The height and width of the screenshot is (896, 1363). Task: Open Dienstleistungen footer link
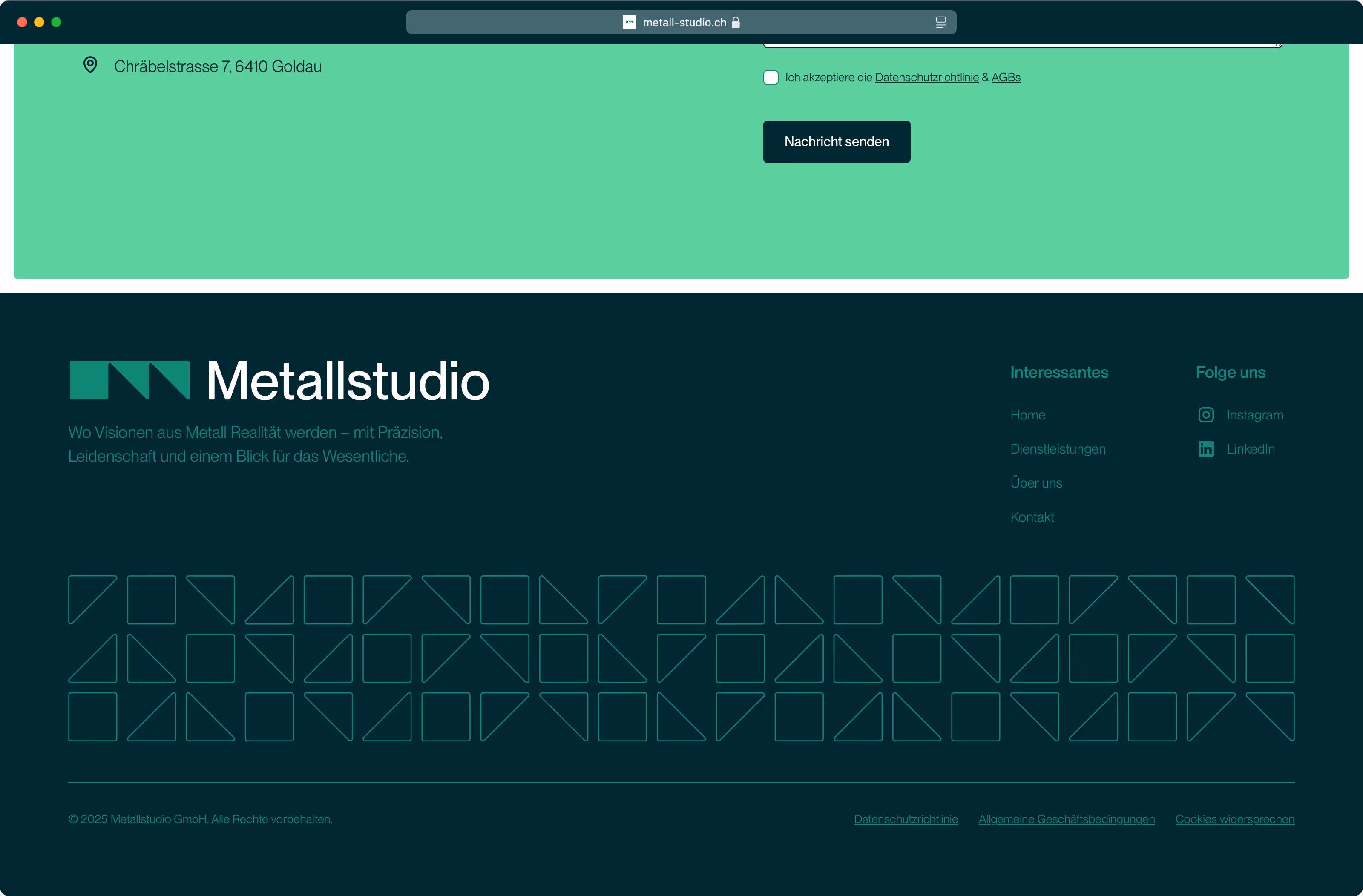(x=1058, y=449)
